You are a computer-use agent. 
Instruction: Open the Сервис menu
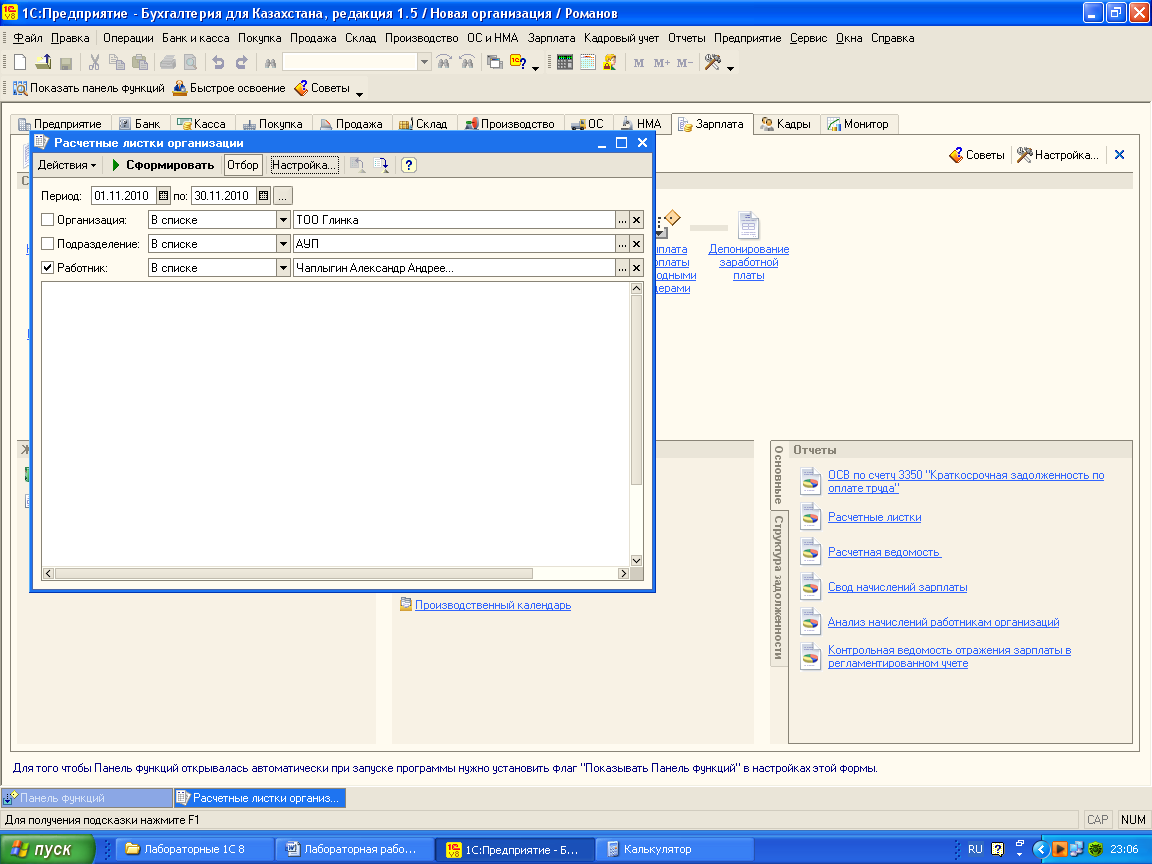[808, 38]
